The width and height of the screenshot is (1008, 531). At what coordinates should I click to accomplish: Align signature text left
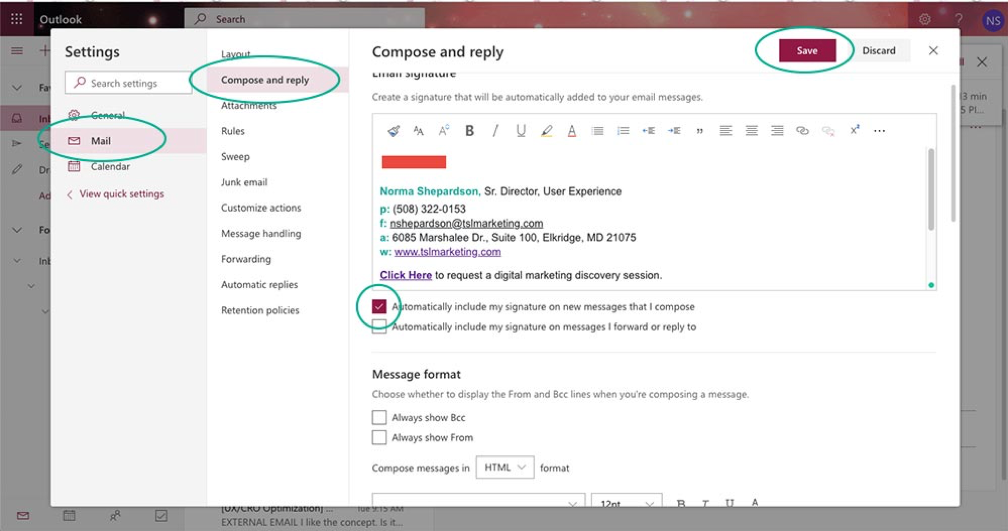(726, 130)
